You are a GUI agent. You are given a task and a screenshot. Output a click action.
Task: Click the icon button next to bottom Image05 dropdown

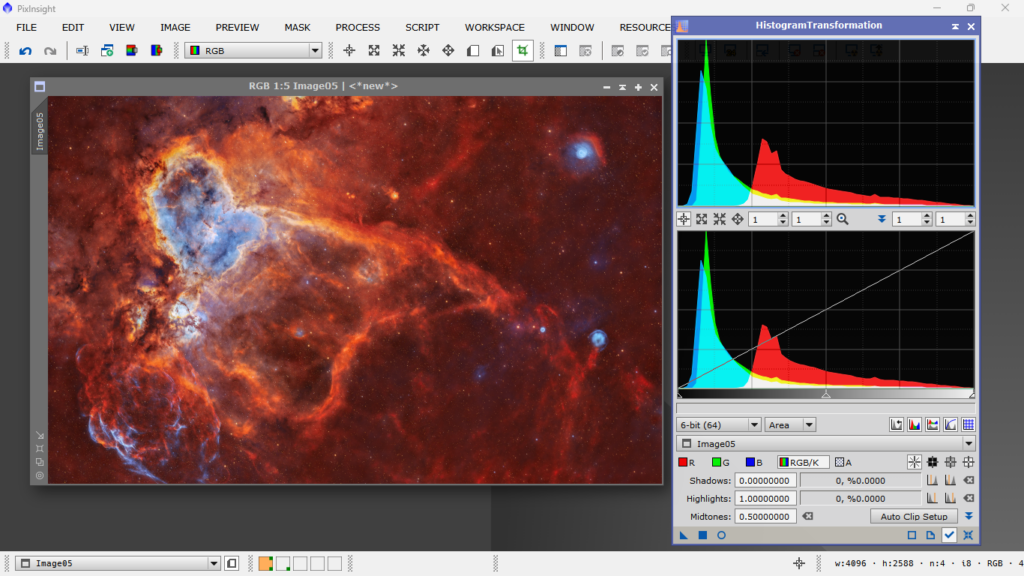pos(231,564)
